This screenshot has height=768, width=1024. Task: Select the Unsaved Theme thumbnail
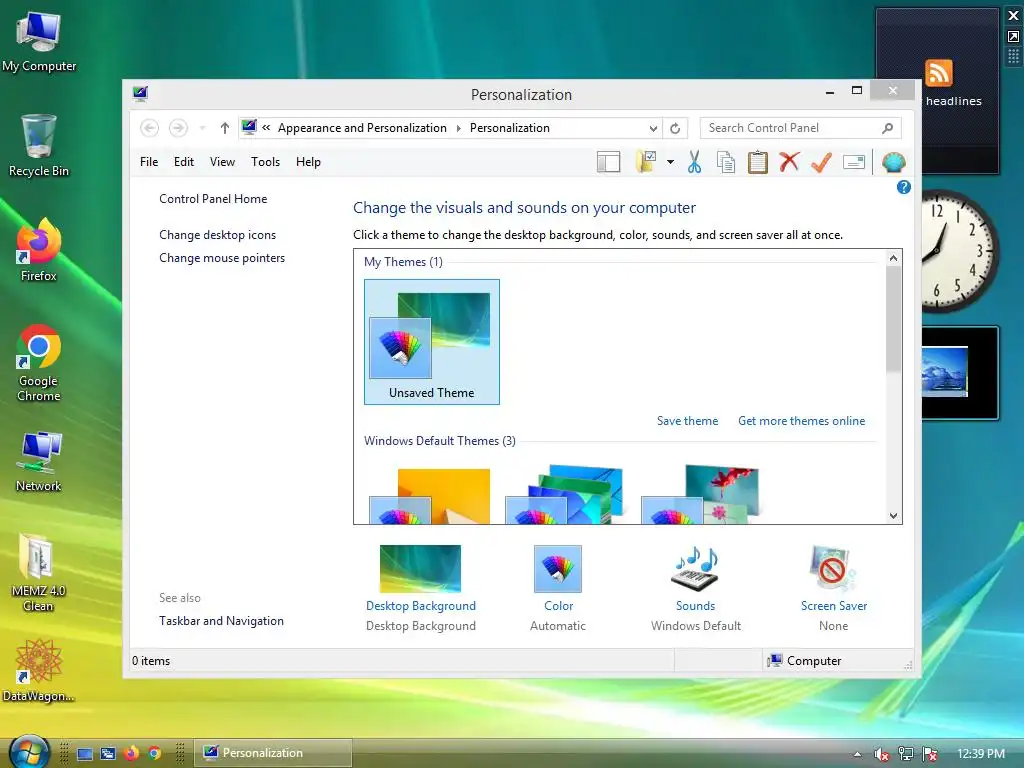[x=432, y=342]
